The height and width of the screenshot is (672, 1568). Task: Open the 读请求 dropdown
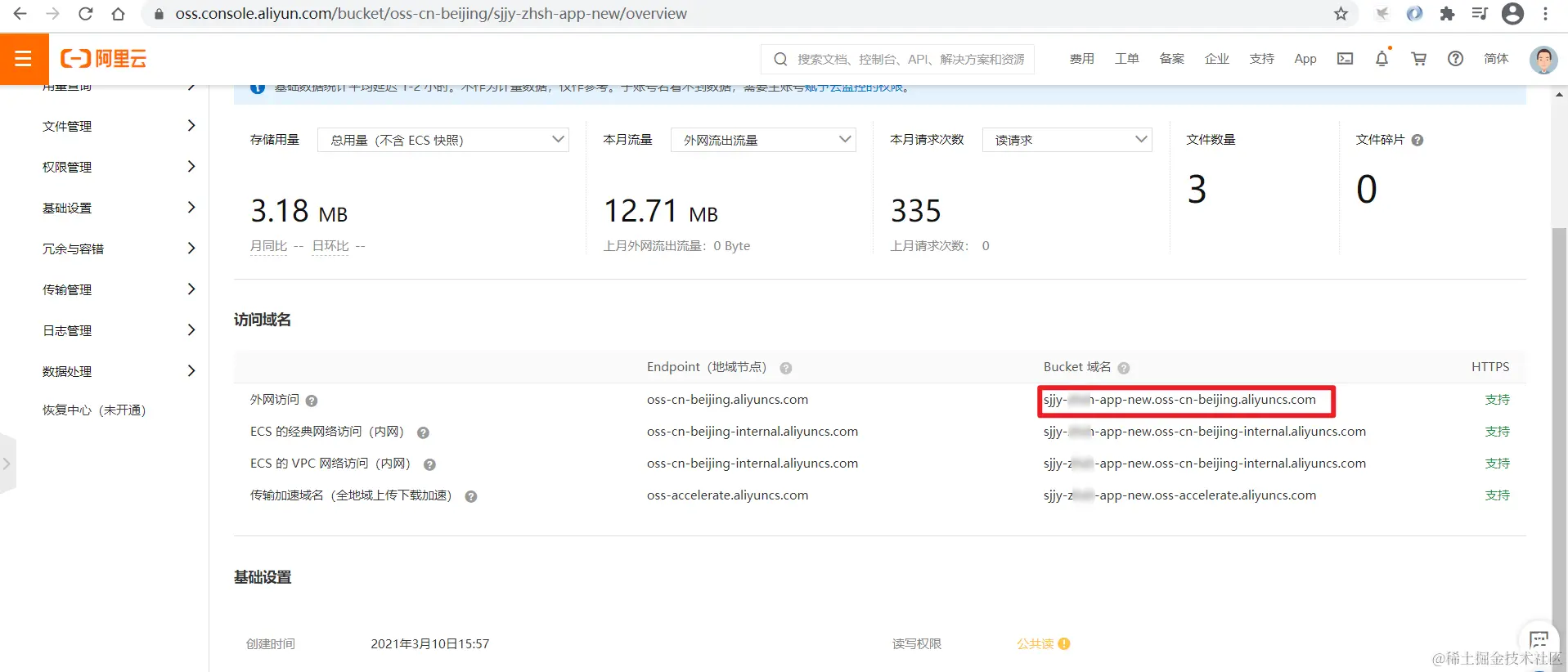[1067, 140]
